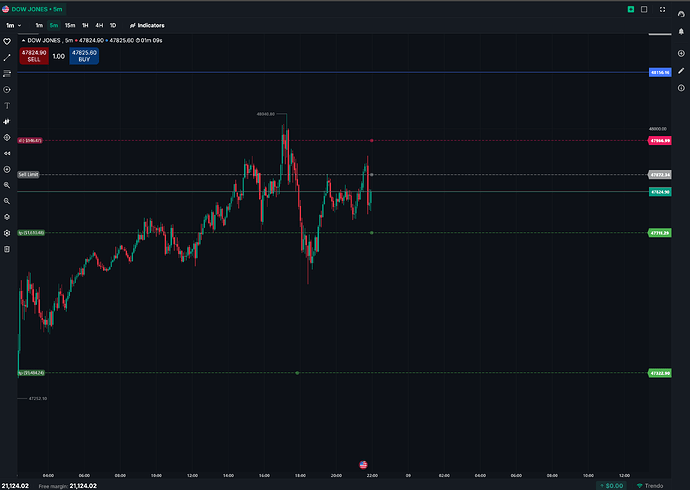The height and width of the screenshot is (490, 690).
Task: Open the 1m timeframe dropdown
Action: (13, 26)
